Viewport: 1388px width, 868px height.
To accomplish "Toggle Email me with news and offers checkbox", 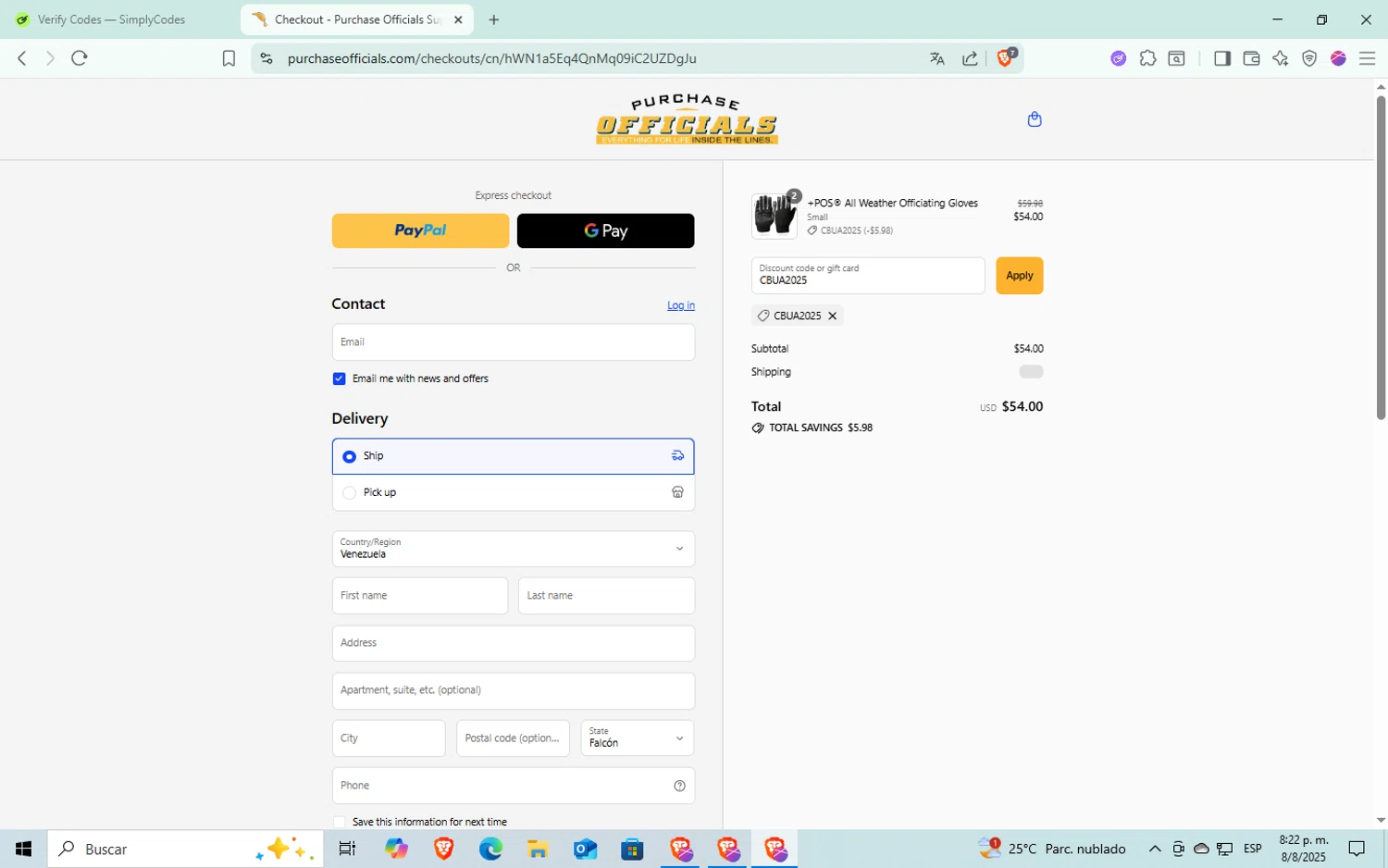I will coord(339,378).
